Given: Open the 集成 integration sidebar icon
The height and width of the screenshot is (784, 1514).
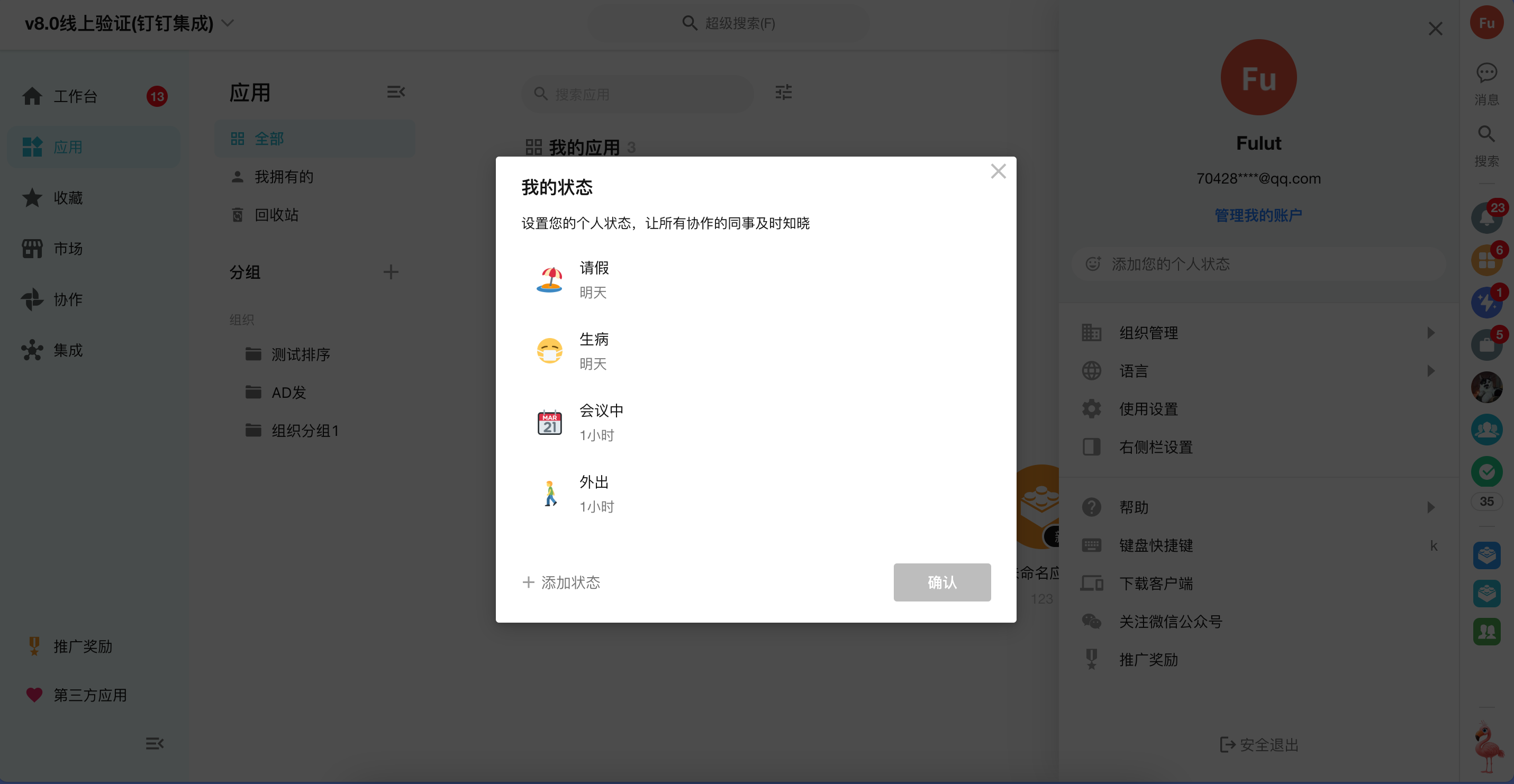Looking at the screenshot, I should [x=32, y=350].
